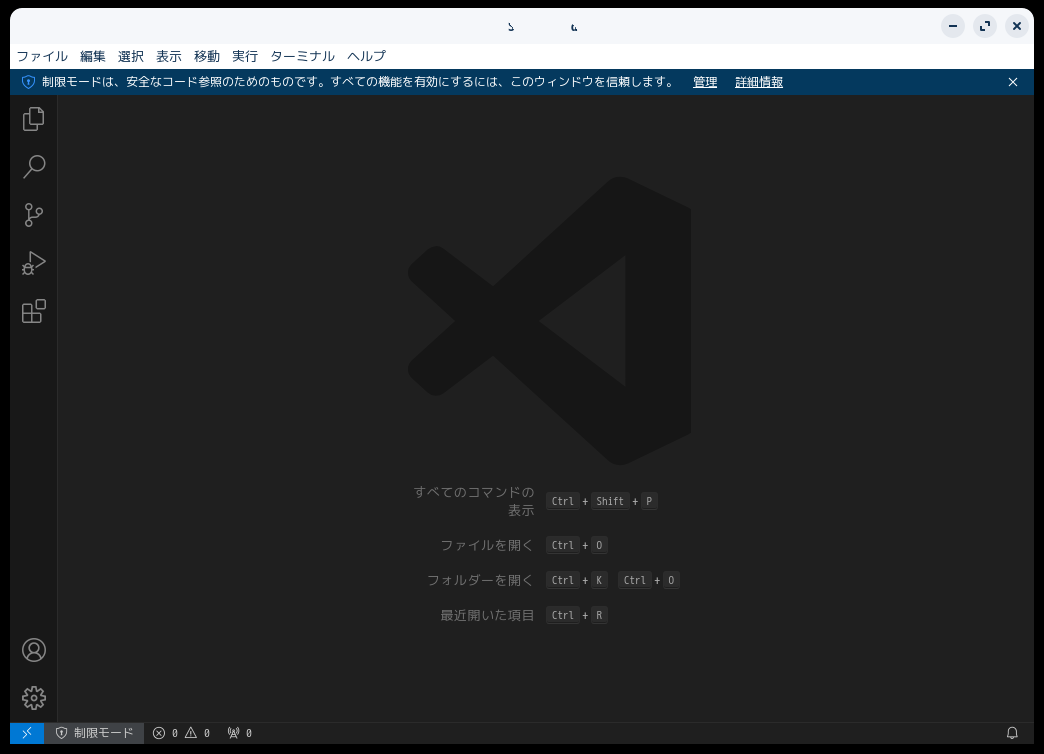Click the R key label beside 最近開いた項目

click(599, 615)
